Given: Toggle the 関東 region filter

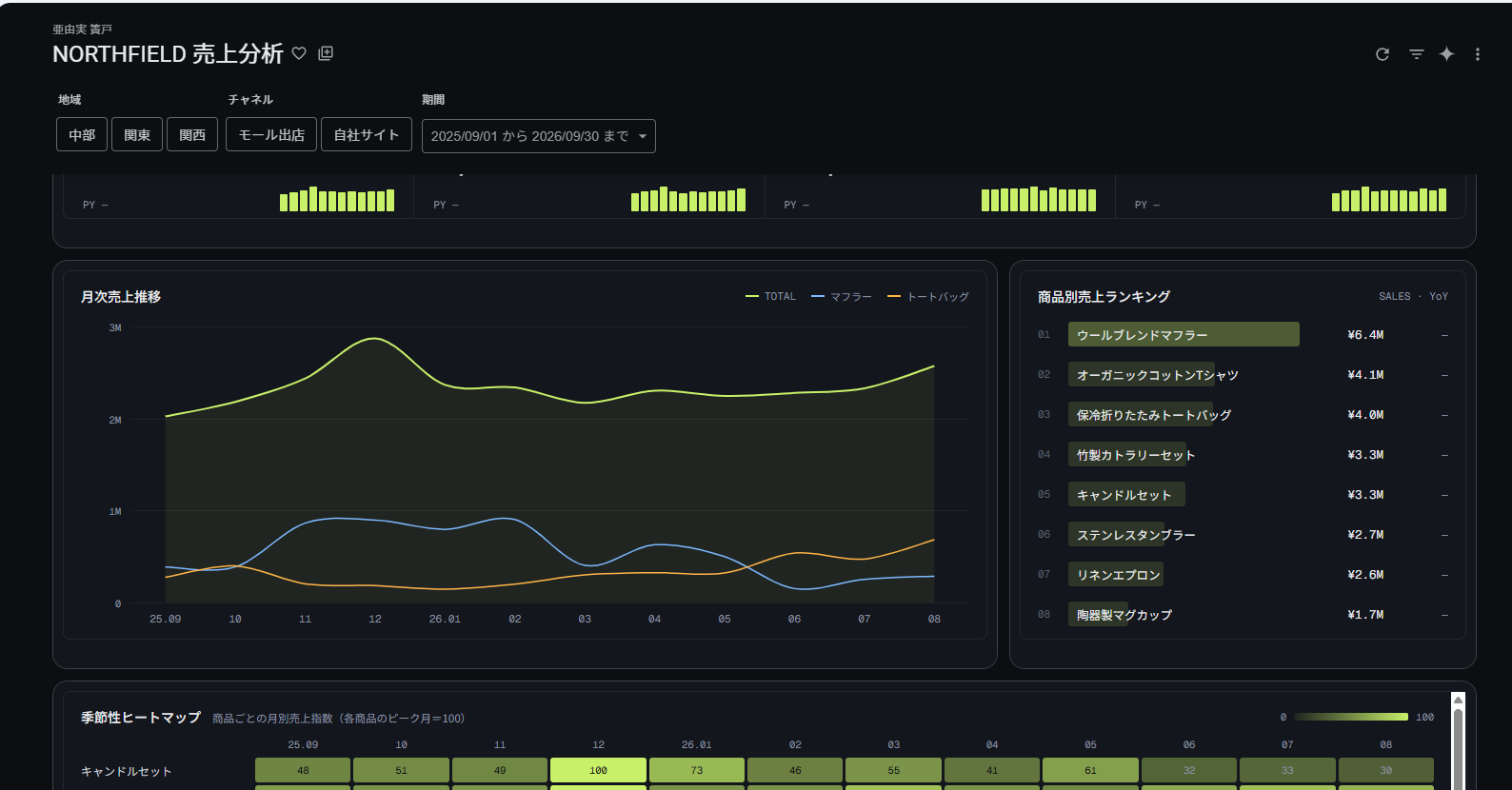Looking at the screenshot, I should 137,135.
